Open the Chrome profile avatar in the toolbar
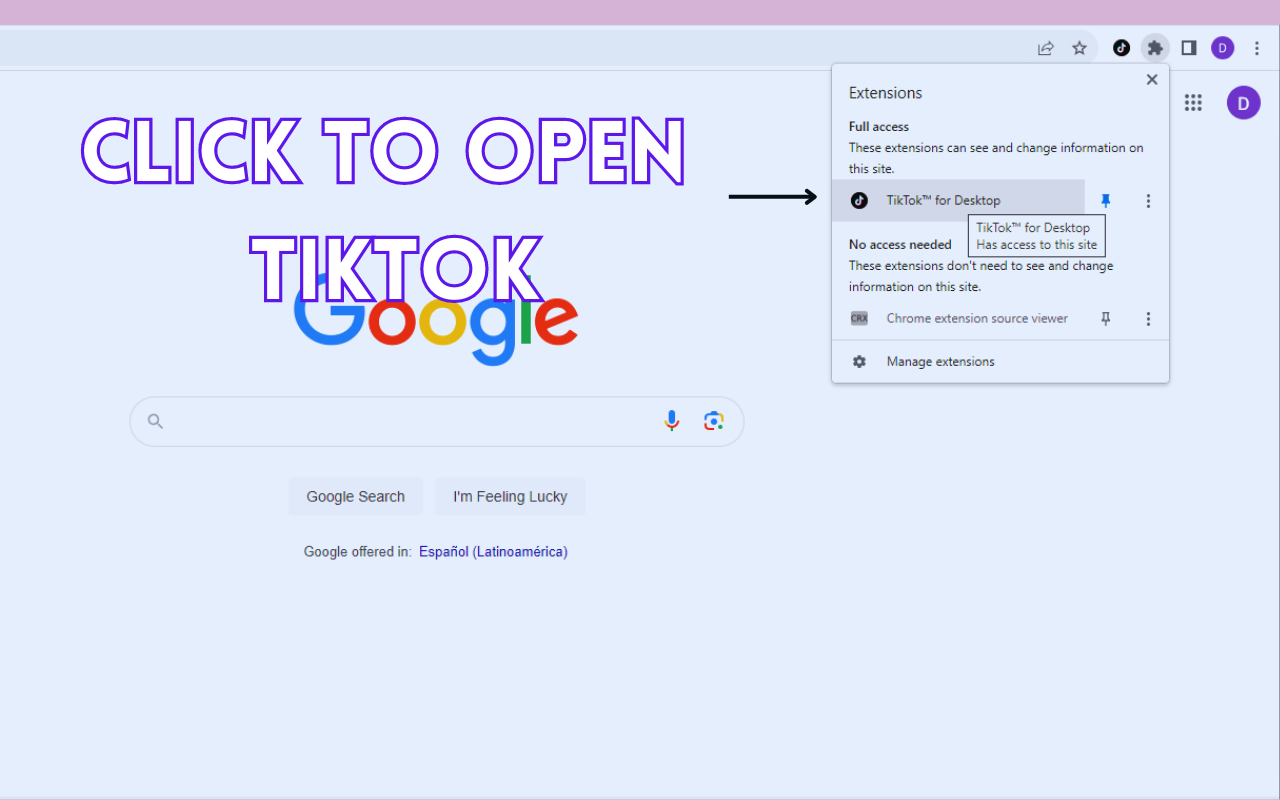This screenshot has height=800, width=1280. (x=1222, y=48)
